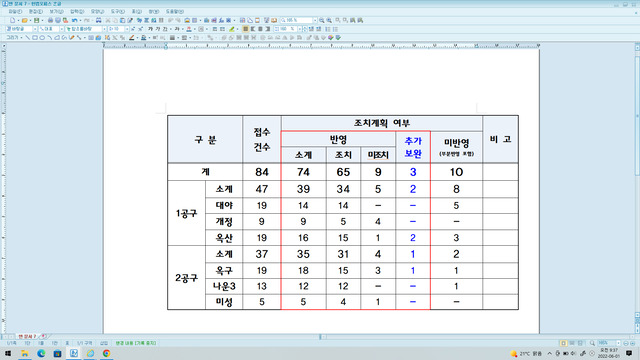This screenshot has height=360, width=640.
Task: Select the Ellipse drawing tool
Action: click(42, 38)
